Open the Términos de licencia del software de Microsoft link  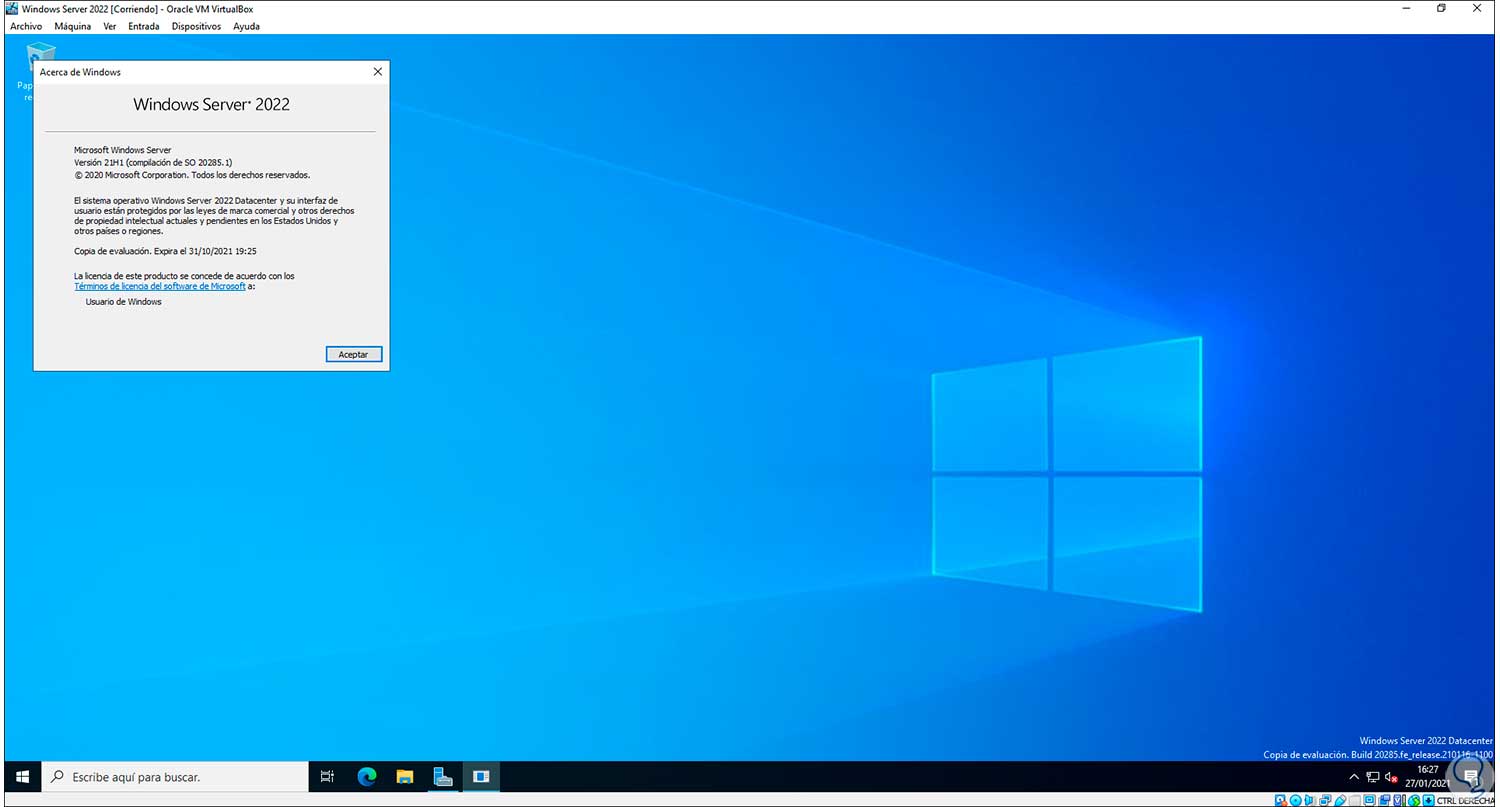(160, 286)
